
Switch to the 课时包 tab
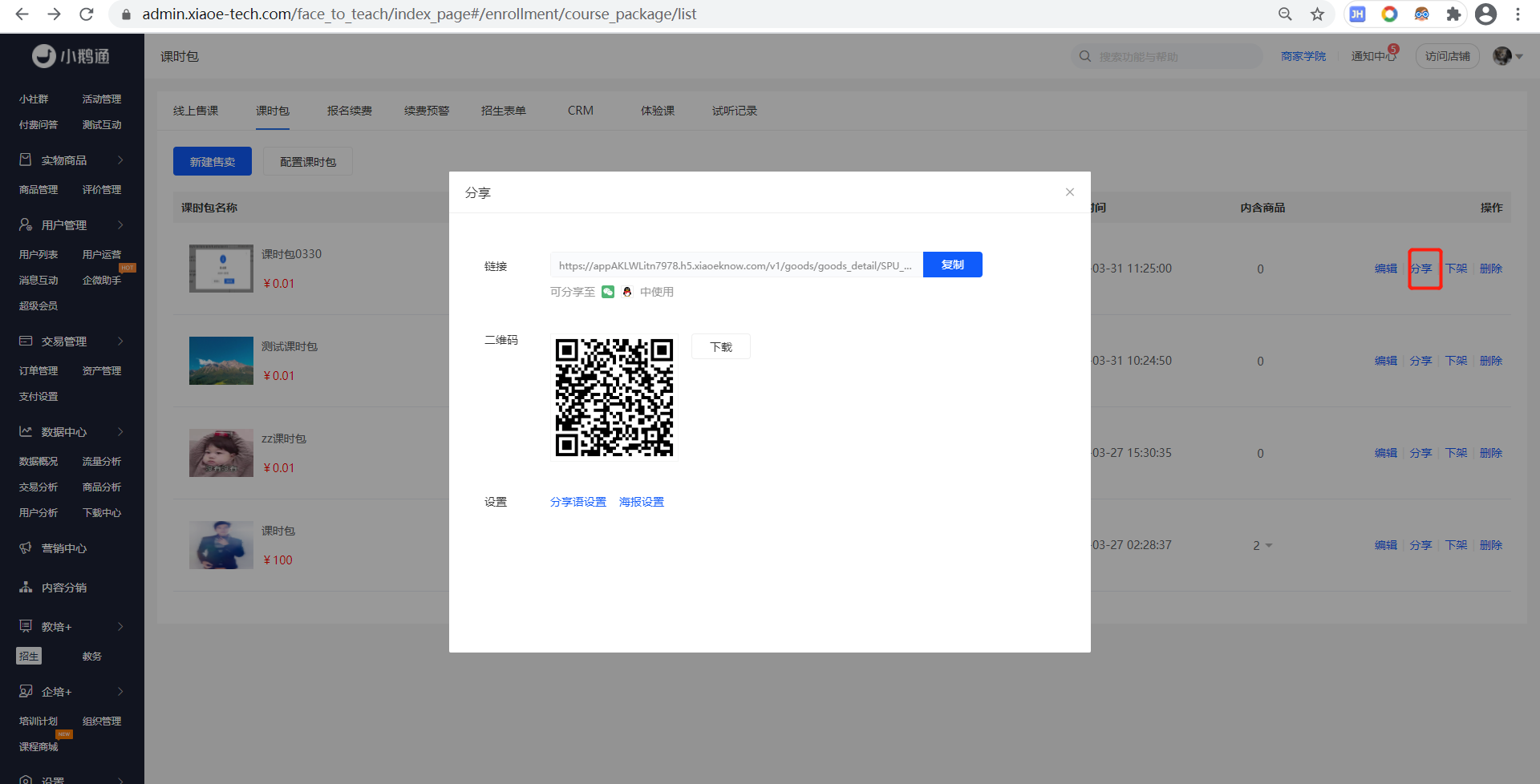point(273,111)
